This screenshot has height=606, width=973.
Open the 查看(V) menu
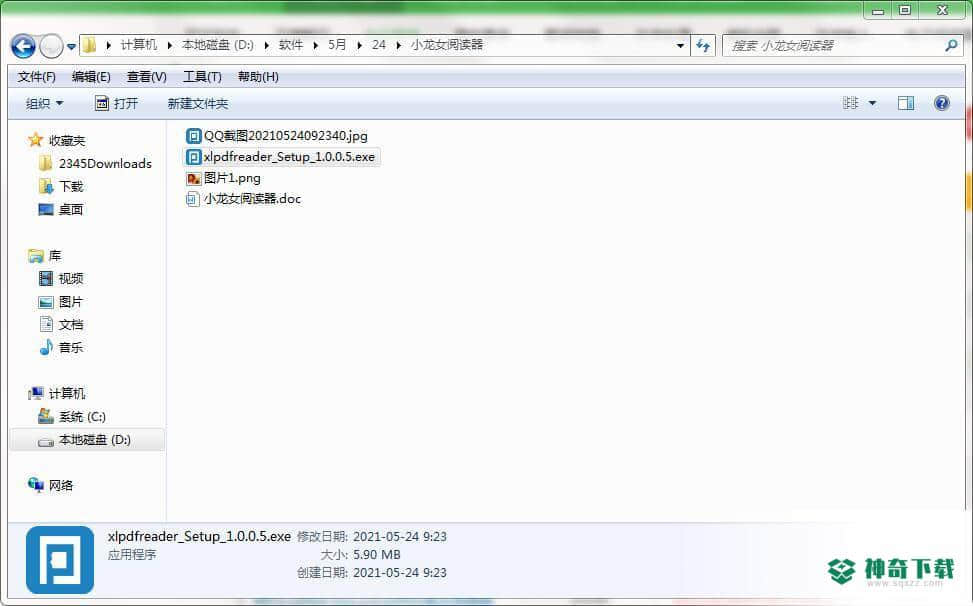pyautogui.click(x=146, y=76)
